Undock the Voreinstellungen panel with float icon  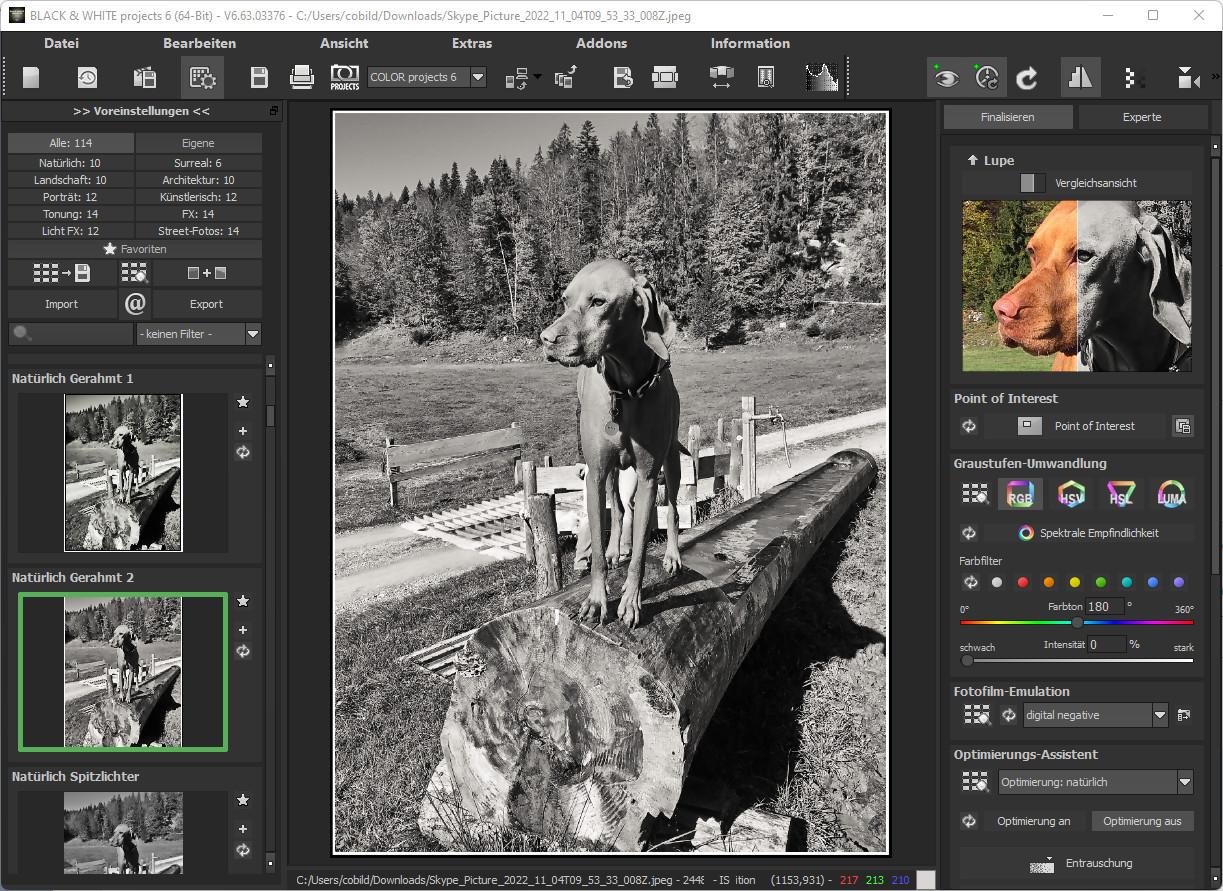tap(274, 111)
